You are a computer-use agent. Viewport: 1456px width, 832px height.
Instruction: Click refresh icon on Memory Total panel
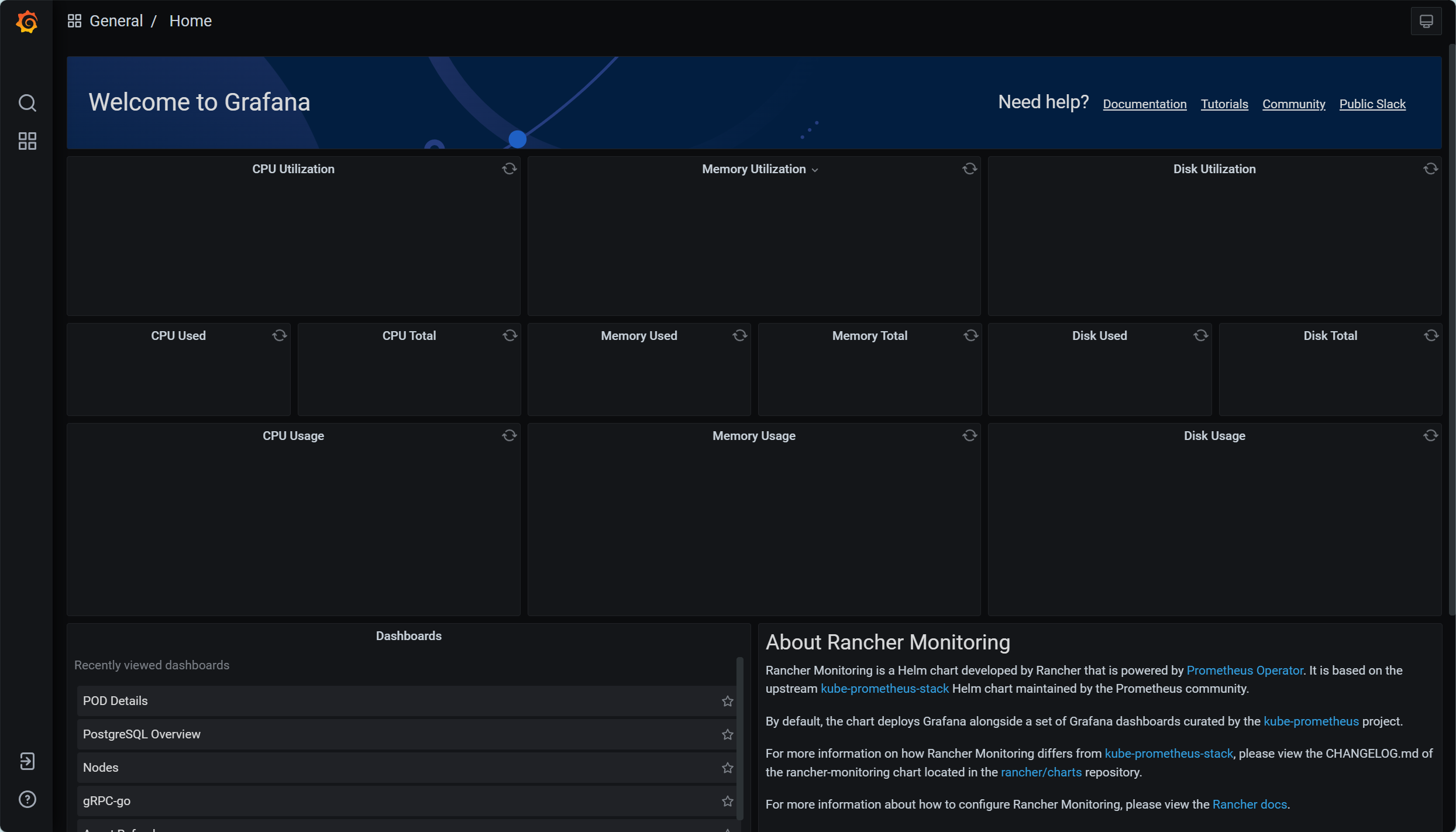pyautogui.click(x=970, y=335)
